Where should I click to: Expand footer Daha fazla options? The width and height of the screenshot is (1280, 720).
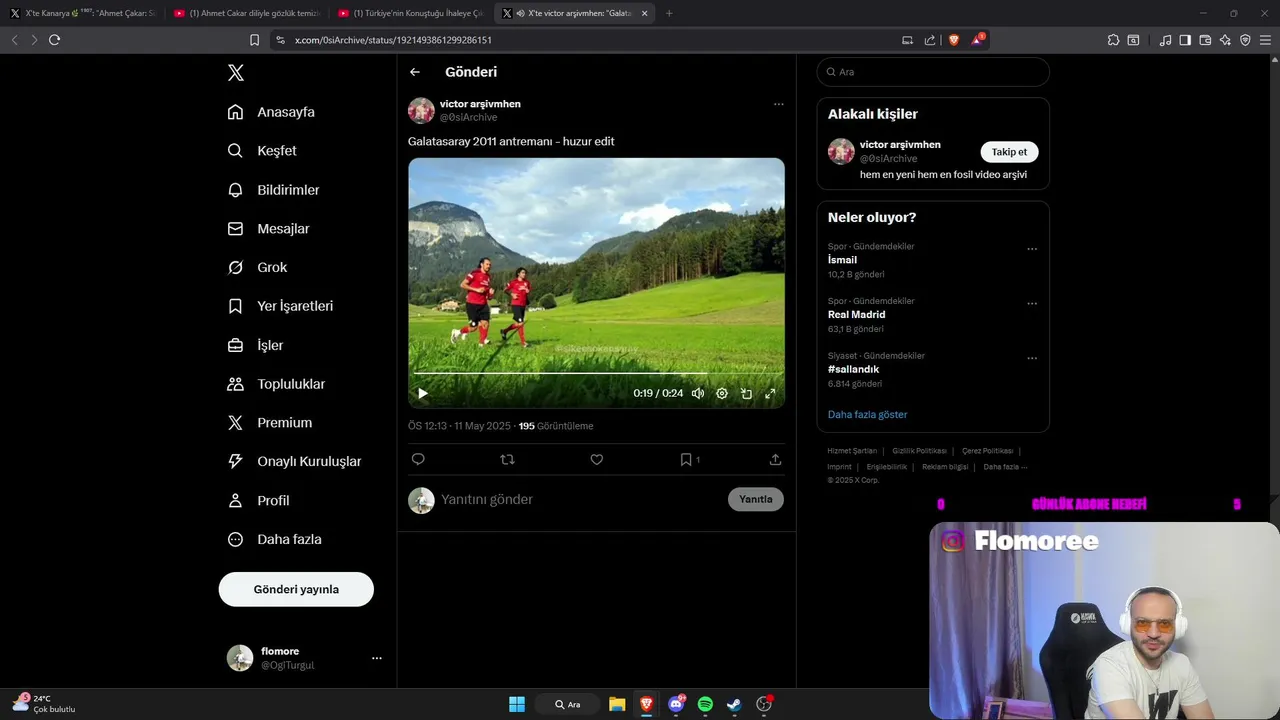[x=1005, y=466]
